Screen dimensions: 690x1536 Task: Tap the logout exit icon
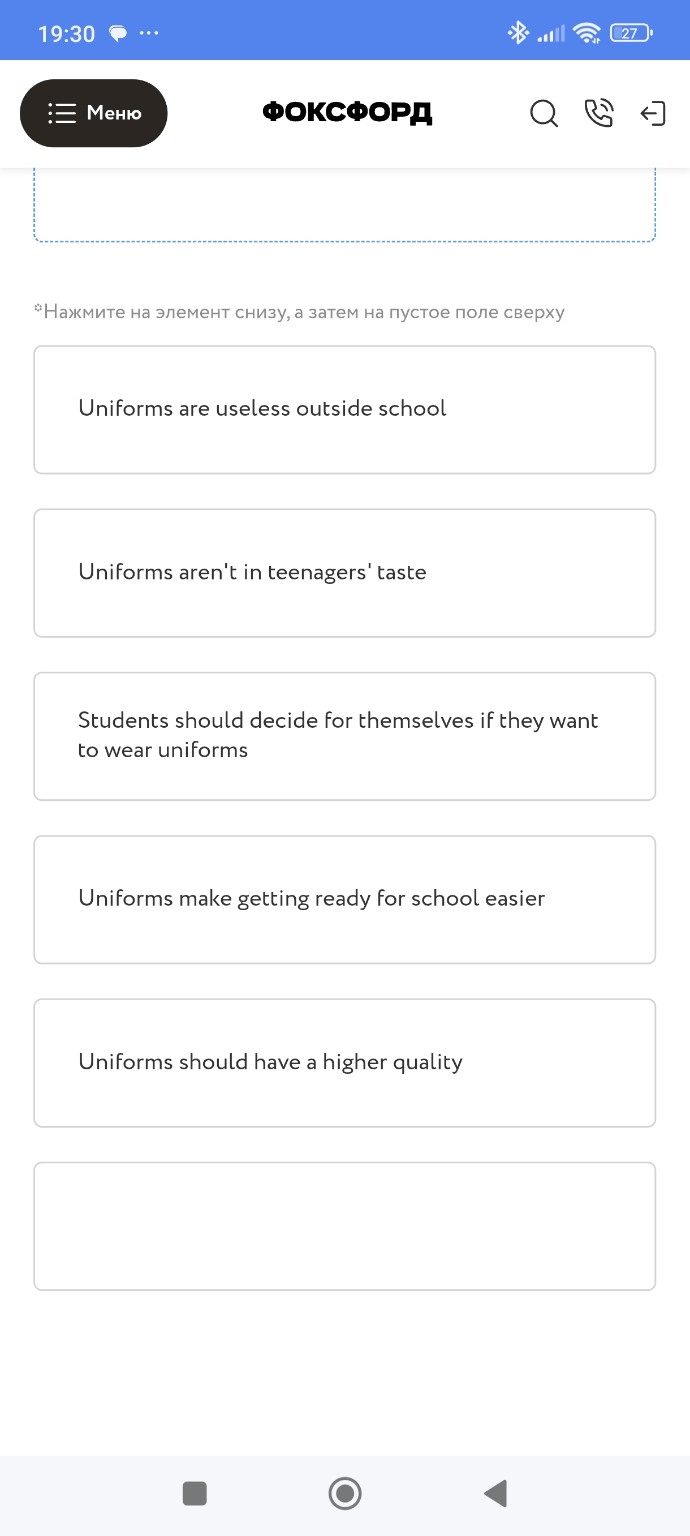click(653, 114)
